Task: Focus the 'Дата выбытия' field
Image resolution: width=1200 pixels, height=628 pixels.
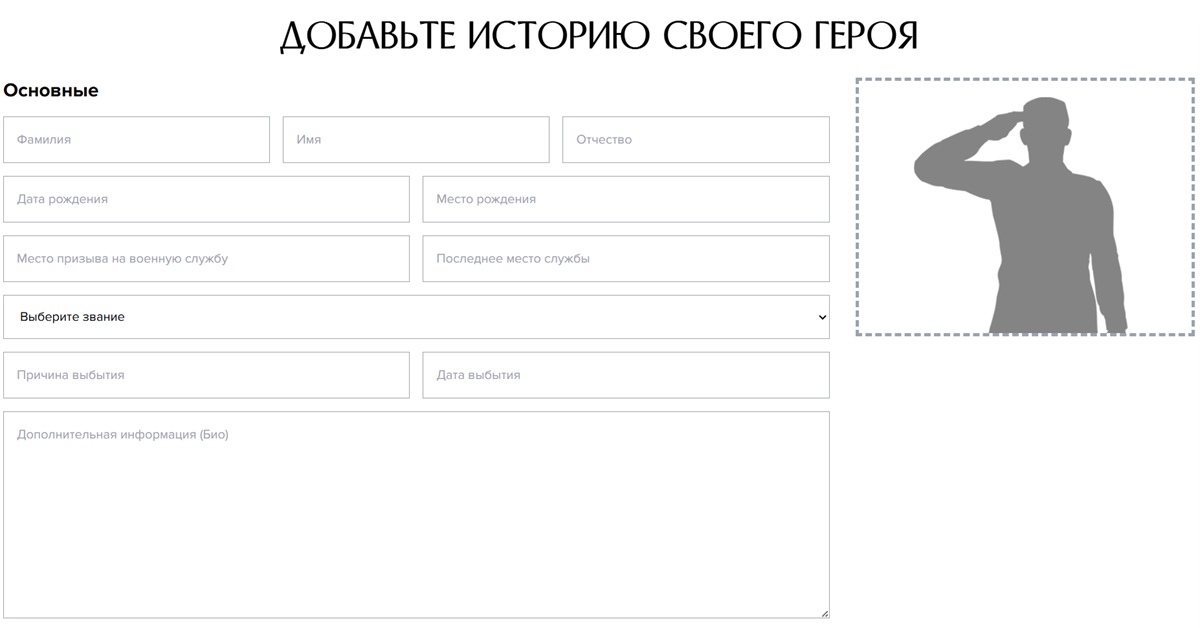Action: coord(625,375)
